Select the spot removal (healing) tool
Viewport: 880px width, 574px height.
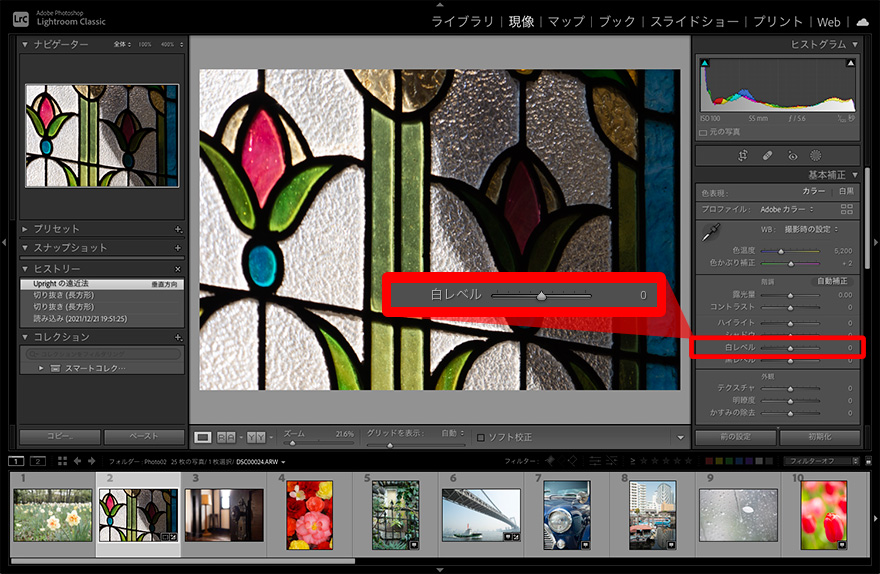coord(767,156)
